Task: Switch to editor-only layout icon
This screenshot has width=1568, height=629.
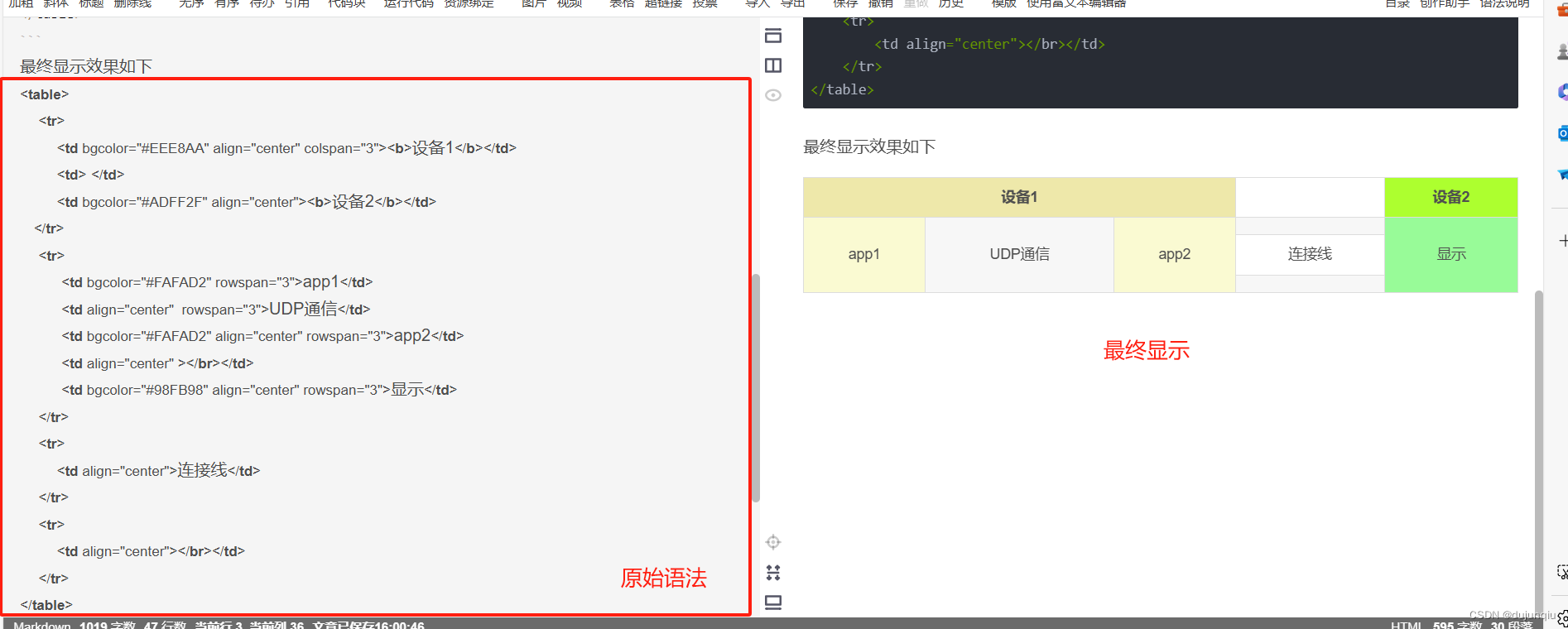Action: [x=773, y=36]
